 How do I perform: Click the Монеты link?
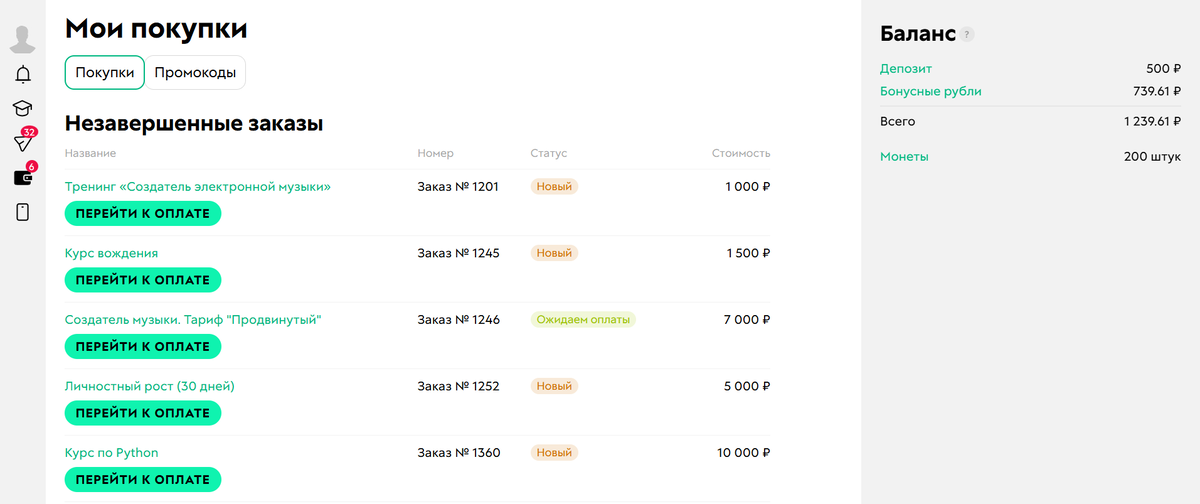pos(904,157)
